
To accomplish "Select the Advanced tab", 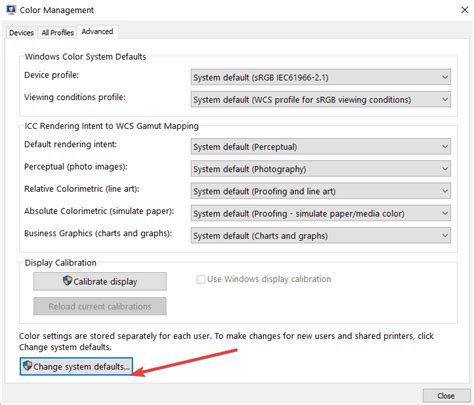I will point(97,32).
